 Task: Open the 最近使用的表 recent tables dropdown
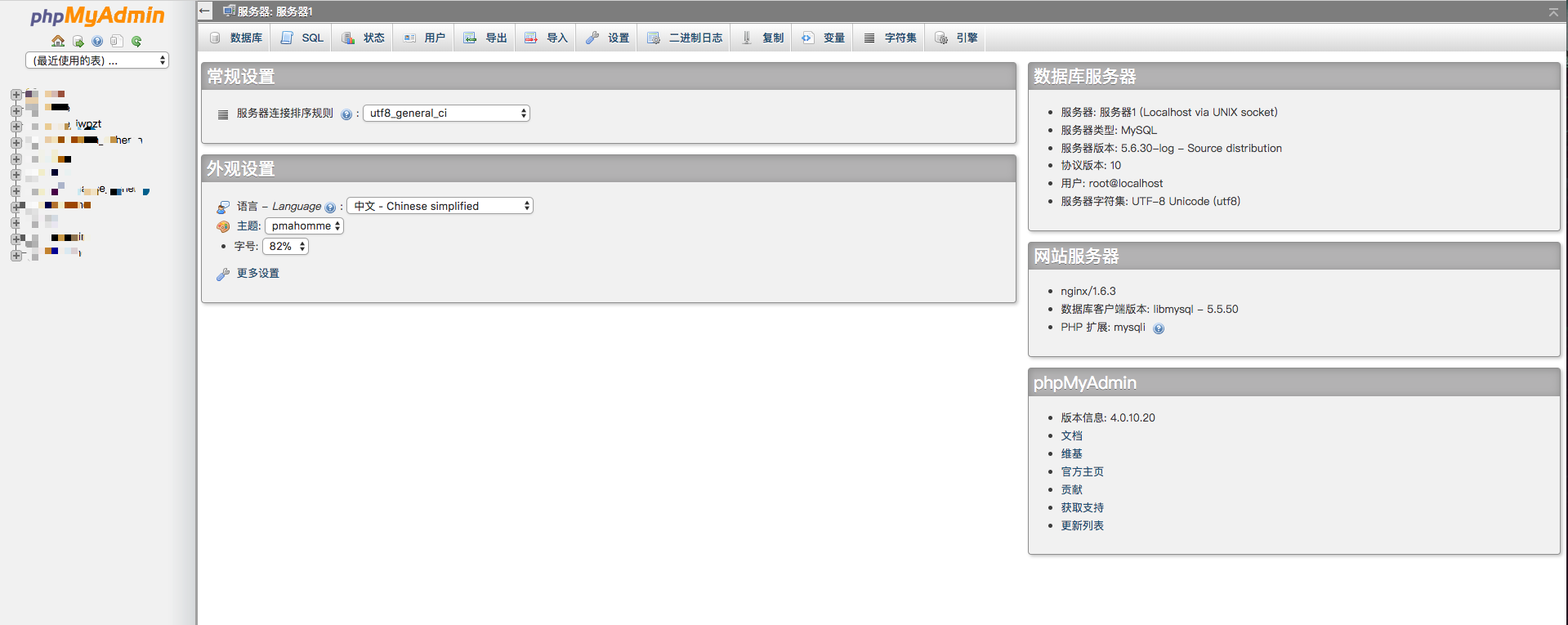pyautogui.click(x=97, y=60)
